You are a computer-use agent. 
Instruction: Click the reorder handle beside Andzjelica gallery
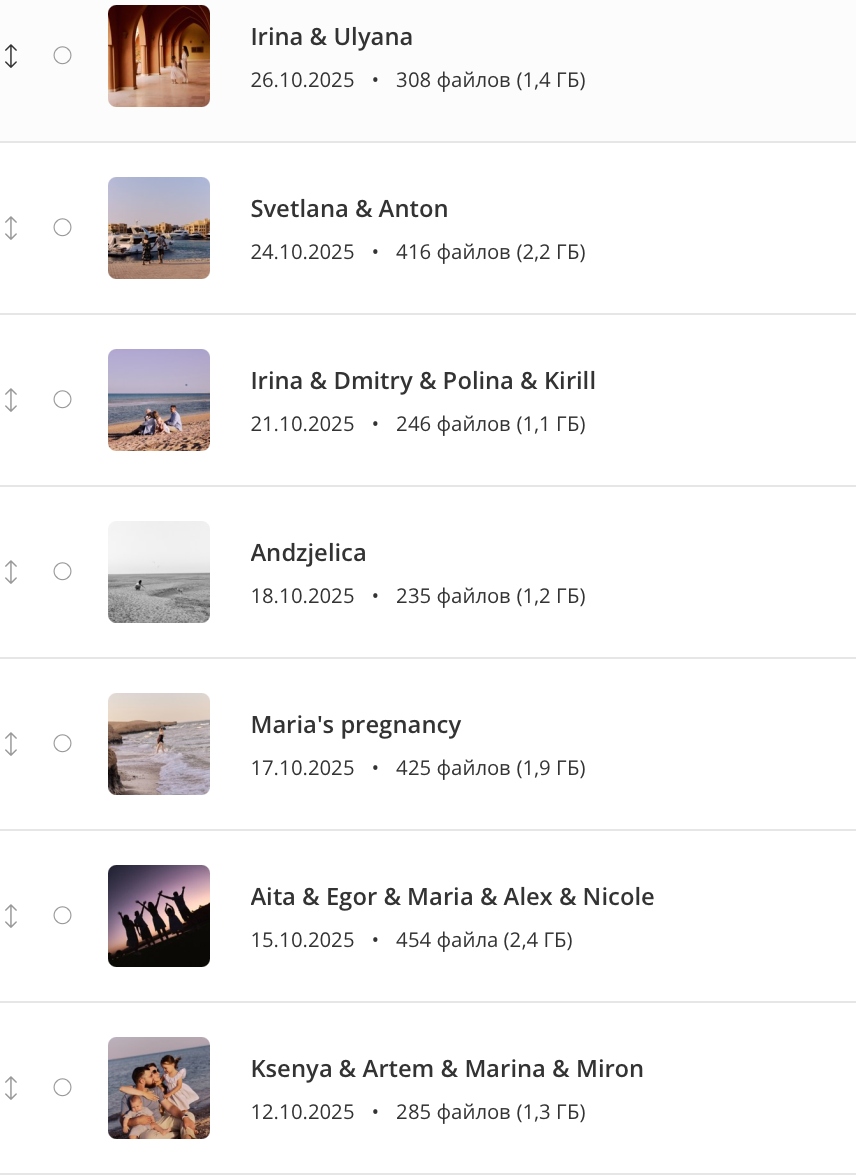[x=11, y=572]
